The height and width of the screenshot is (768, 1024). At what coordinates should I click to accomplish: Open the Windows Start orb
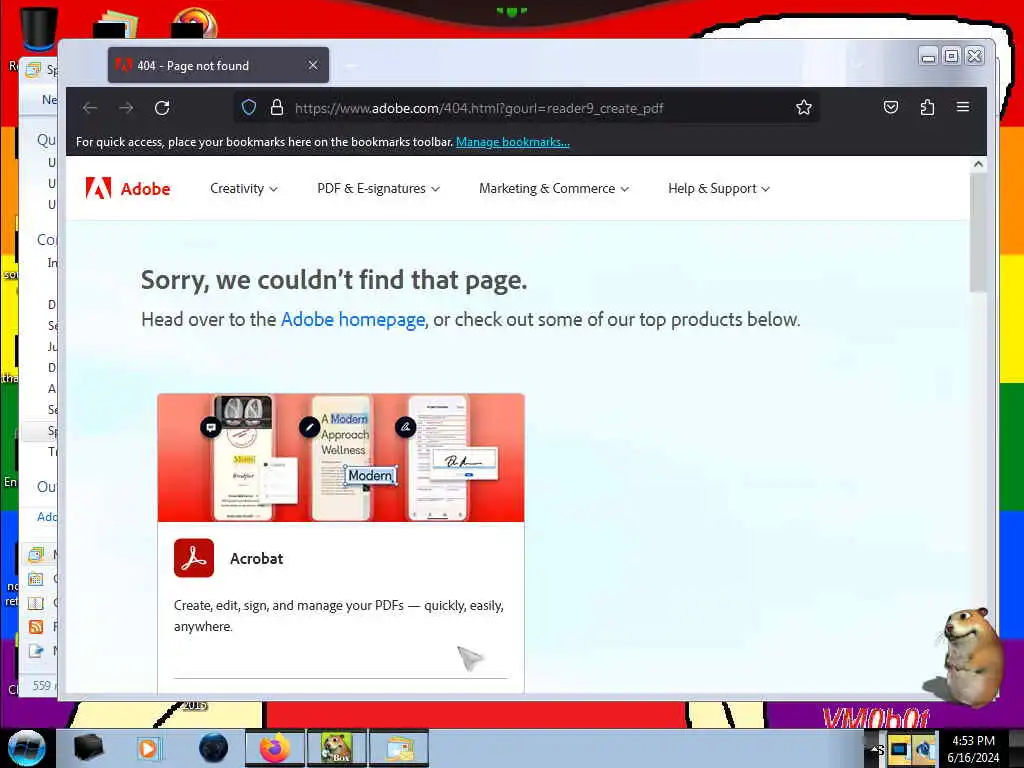pyautogui.click(x=26, y=748)
